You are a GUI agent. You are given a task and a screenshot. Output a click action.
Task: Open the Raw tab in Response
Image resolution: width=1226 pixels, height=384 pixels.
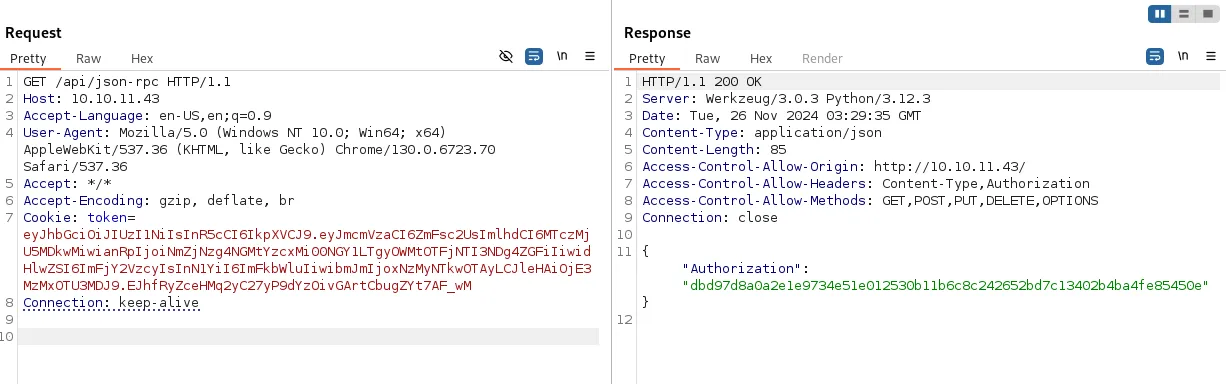[x=708, y=59]
